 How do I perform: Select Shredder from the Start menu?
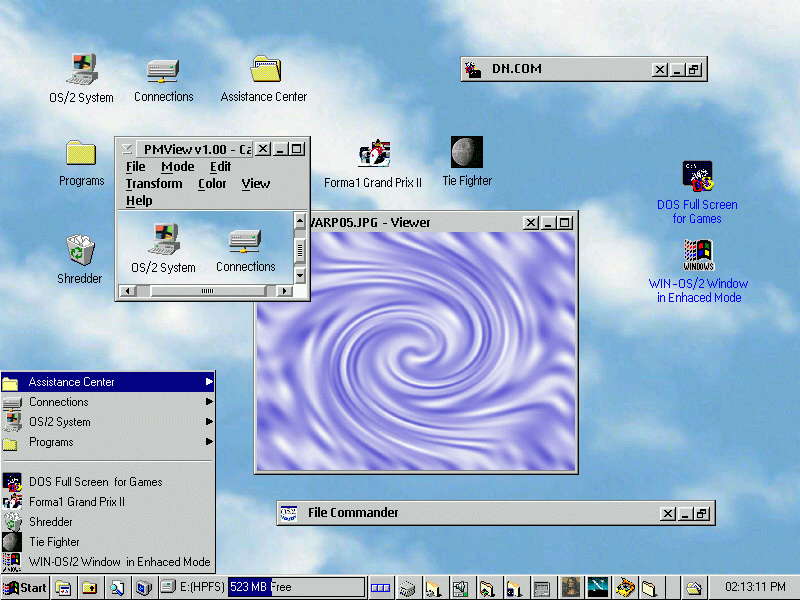50,522
